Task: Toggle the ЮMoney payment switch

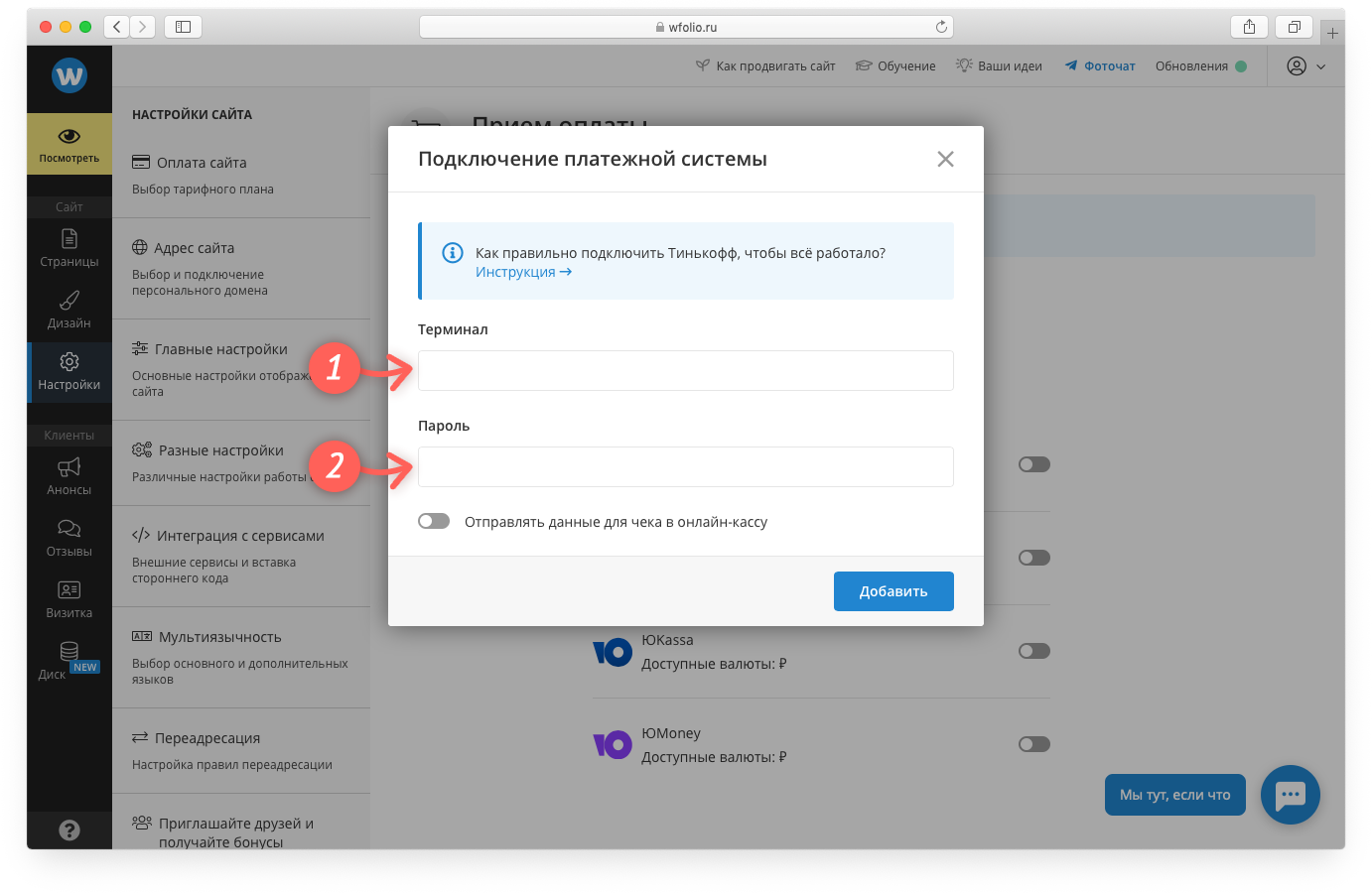Action: 1034,744
